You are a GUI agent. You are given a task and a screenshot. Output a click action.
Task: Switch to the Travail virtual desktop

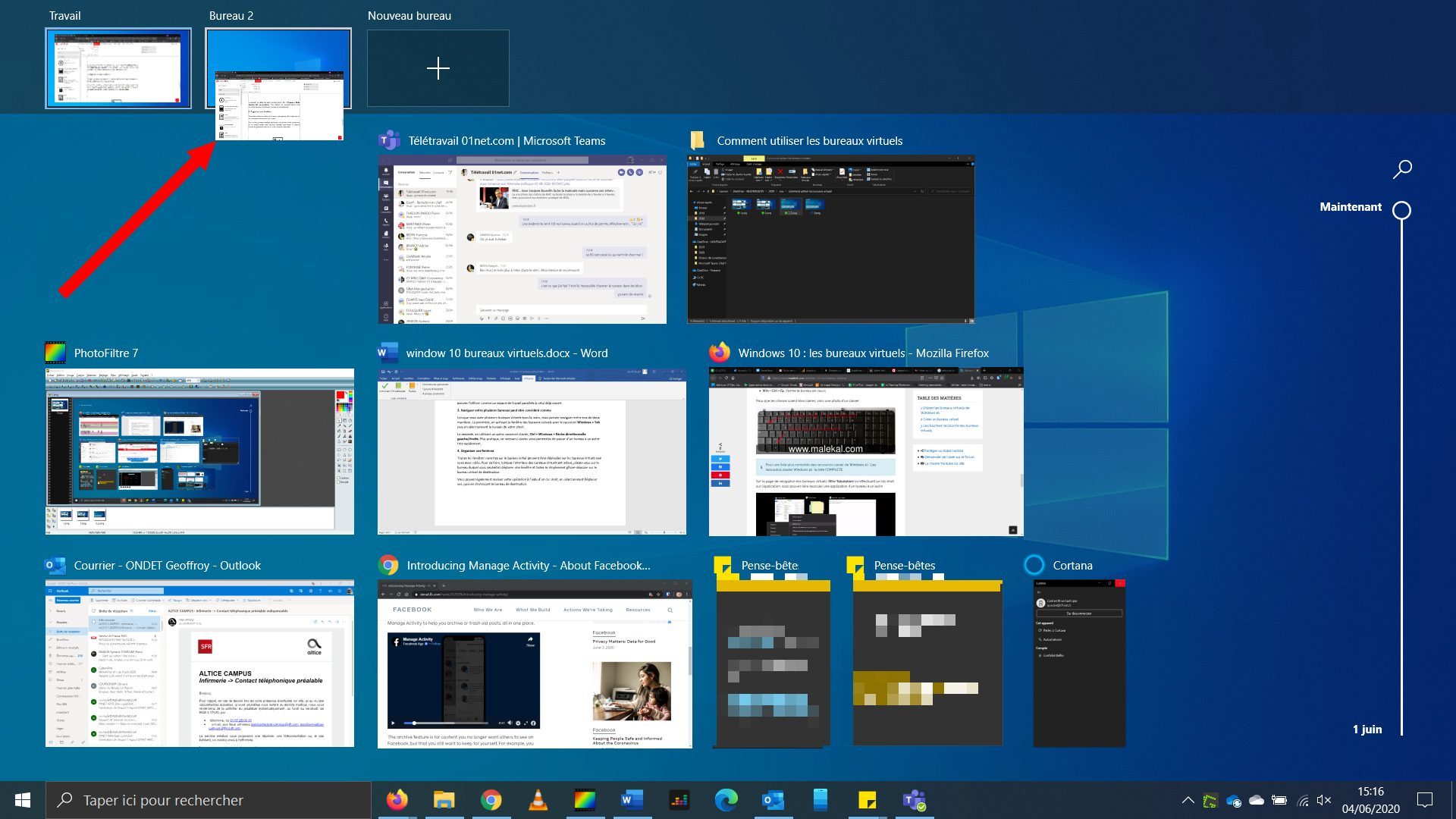click(118, 68)
